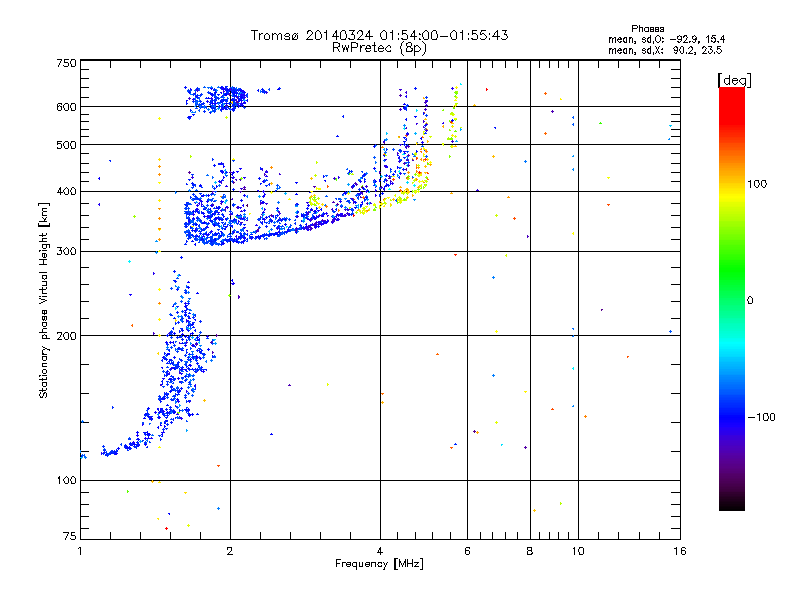Click the y-axis '100' tick label
This screenshot has width=800, height=600.
[66, 481]
